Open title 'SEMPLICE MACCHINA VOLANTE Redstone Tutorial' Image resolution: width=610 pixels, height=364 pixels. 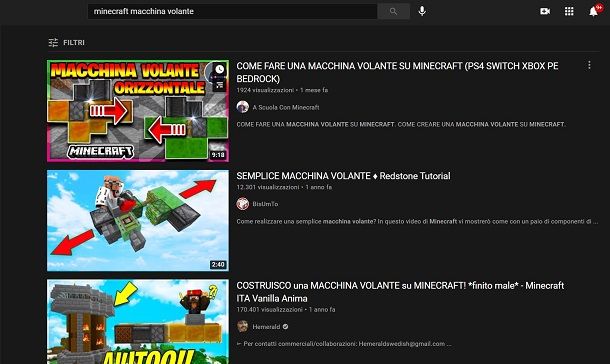343,176
